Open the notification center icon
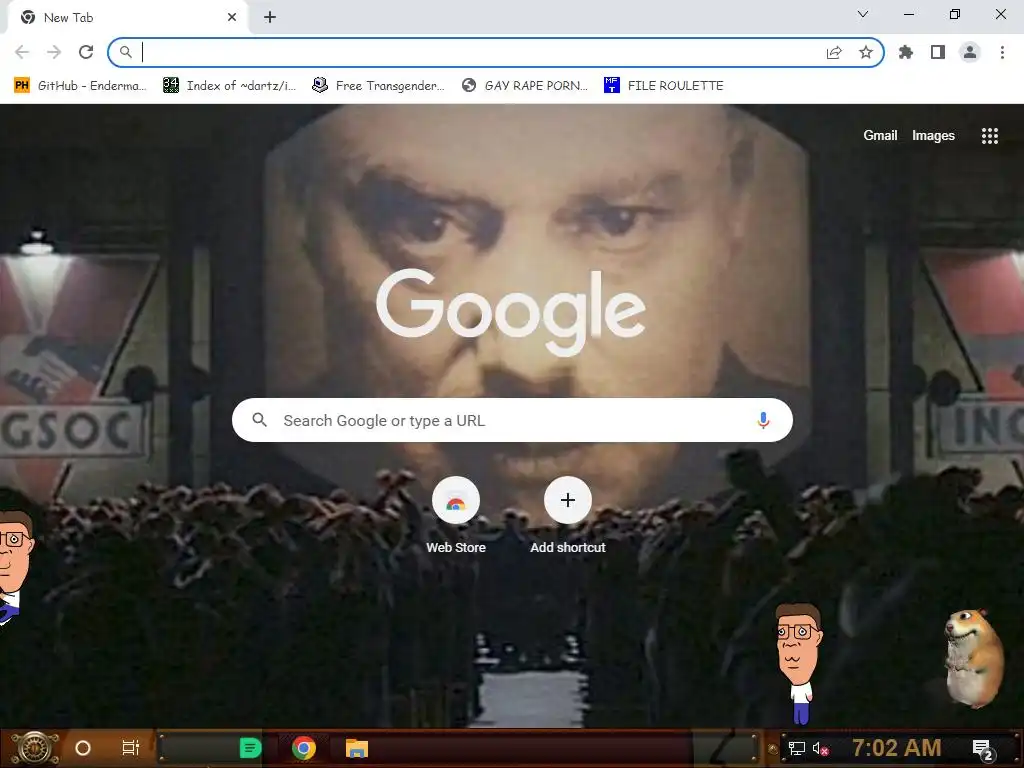The image size is (1024, 768). tap(982, 750)
